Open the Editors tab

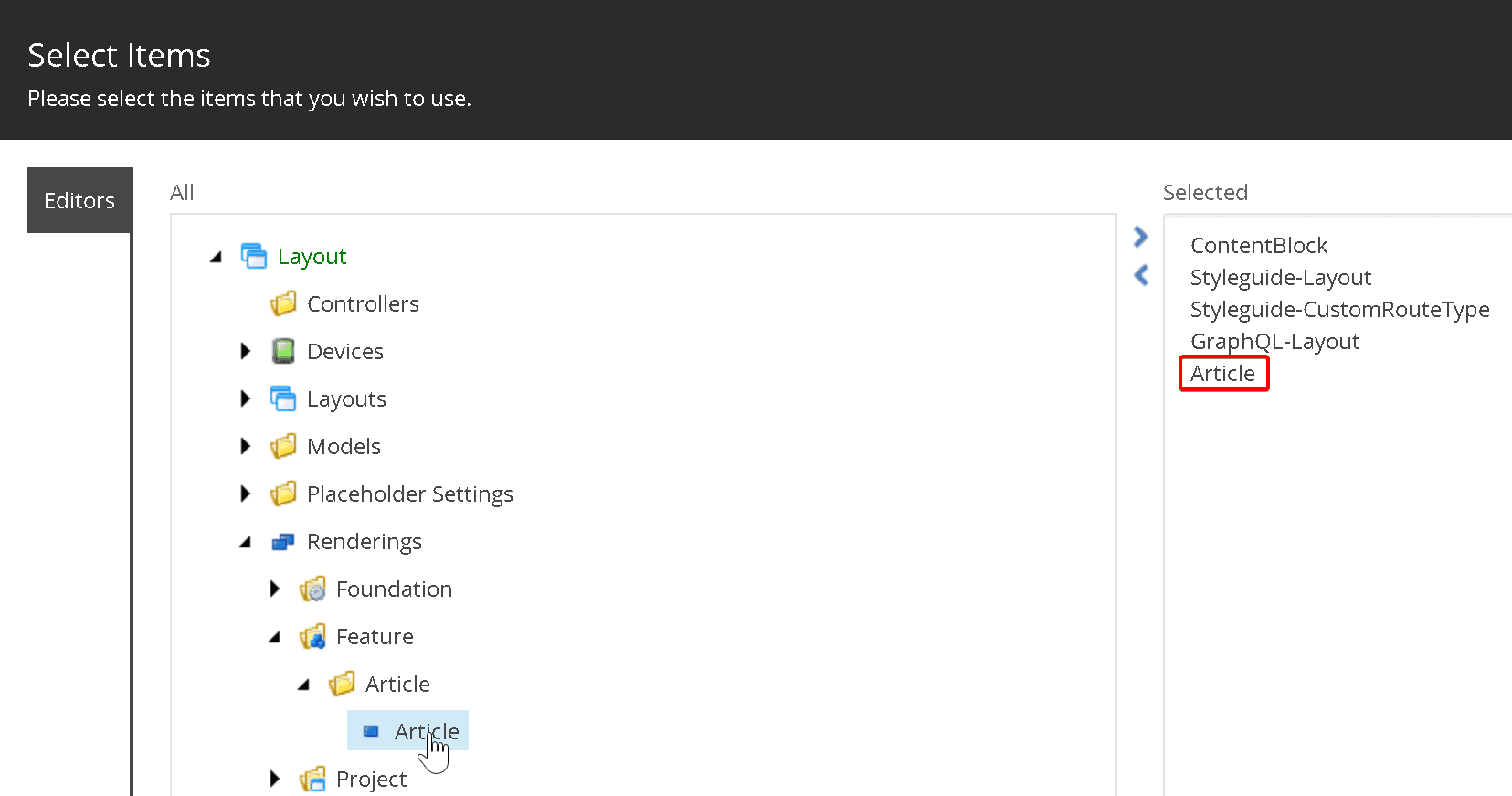tap(79, 200)
